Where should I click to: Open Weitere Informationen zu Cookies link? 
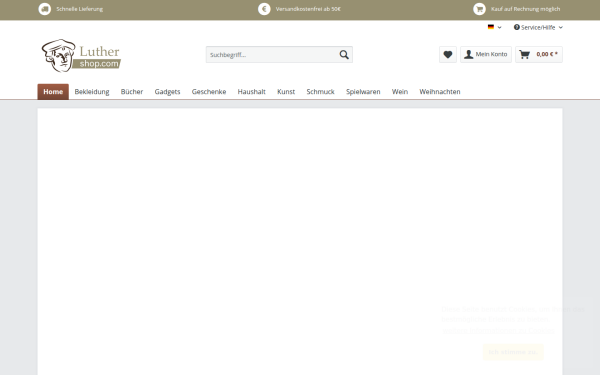tap(498, 331)
